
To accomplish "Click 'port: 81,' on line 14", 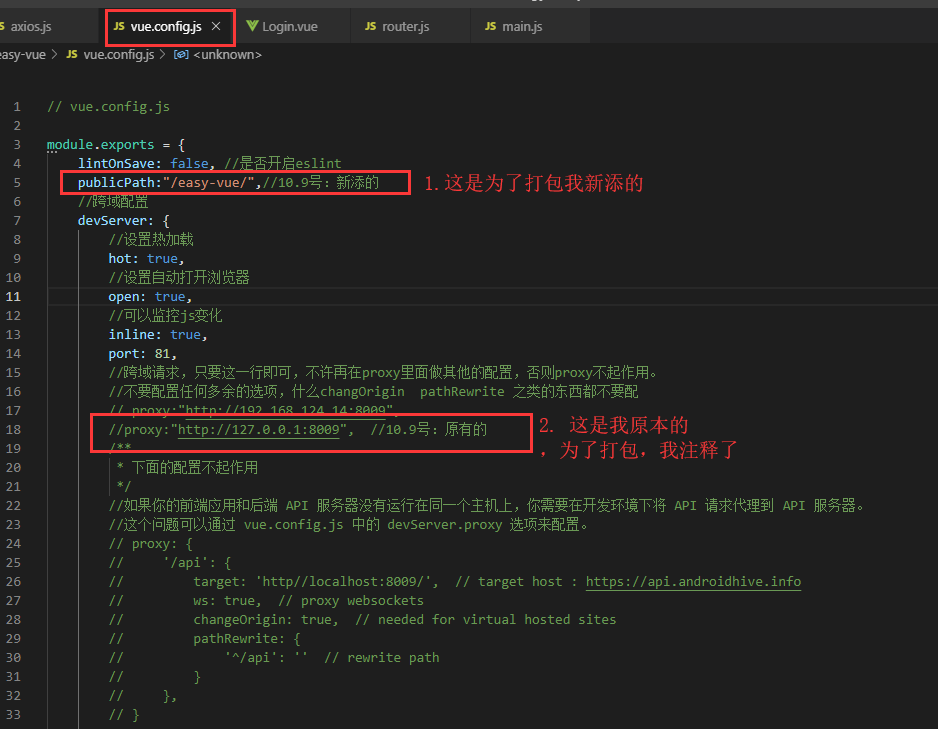I will tap(142, 353).
